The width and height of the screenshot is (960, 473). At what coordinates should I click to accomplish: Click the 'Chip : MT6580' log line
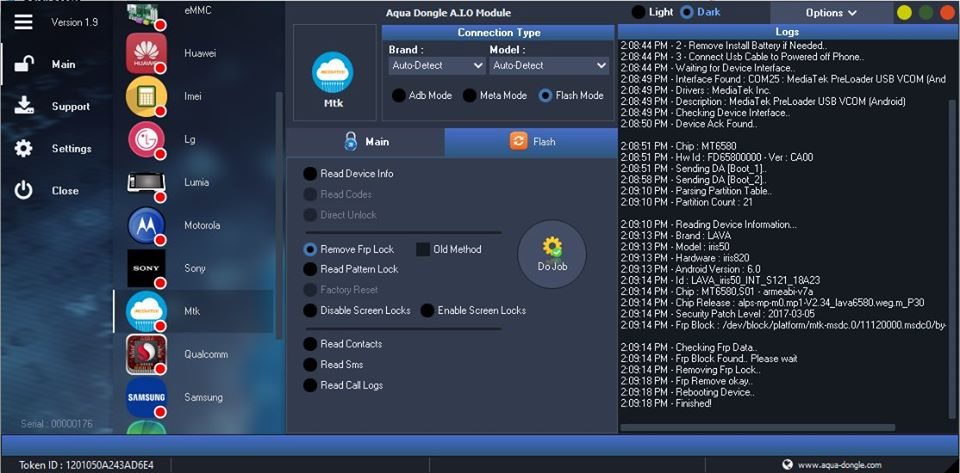(678, 146)
